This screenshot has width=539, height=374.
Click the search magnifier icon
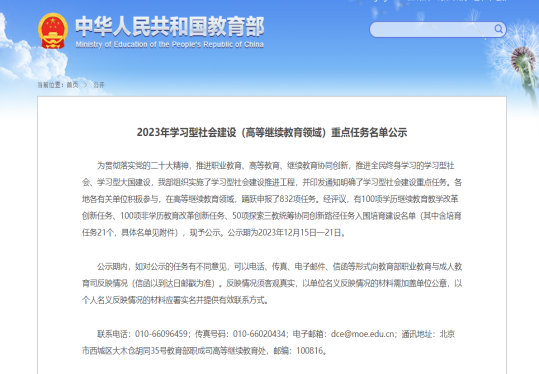(498, 29)
